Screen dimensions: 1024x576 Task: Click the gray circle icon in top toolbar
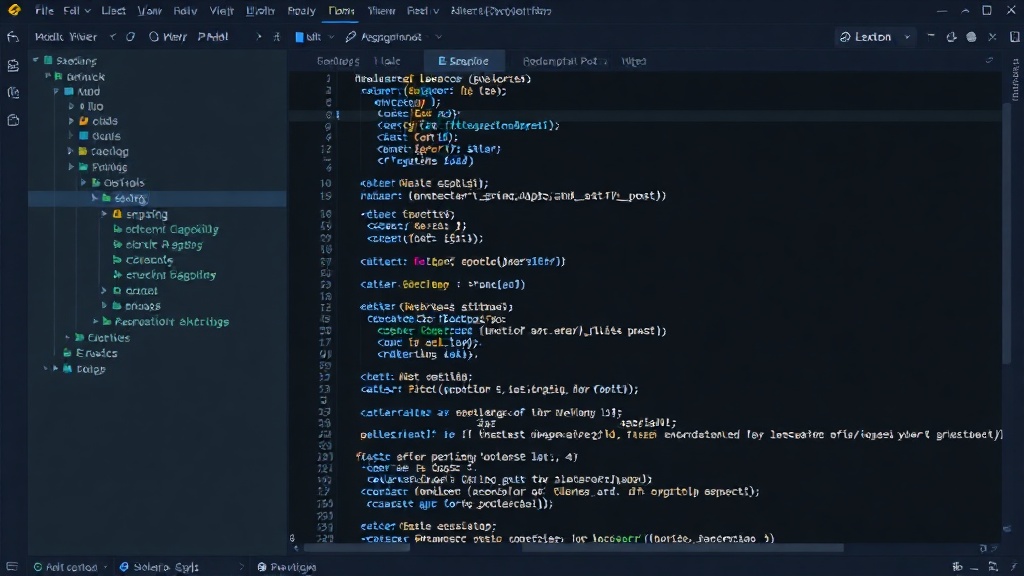coord(972,37)
